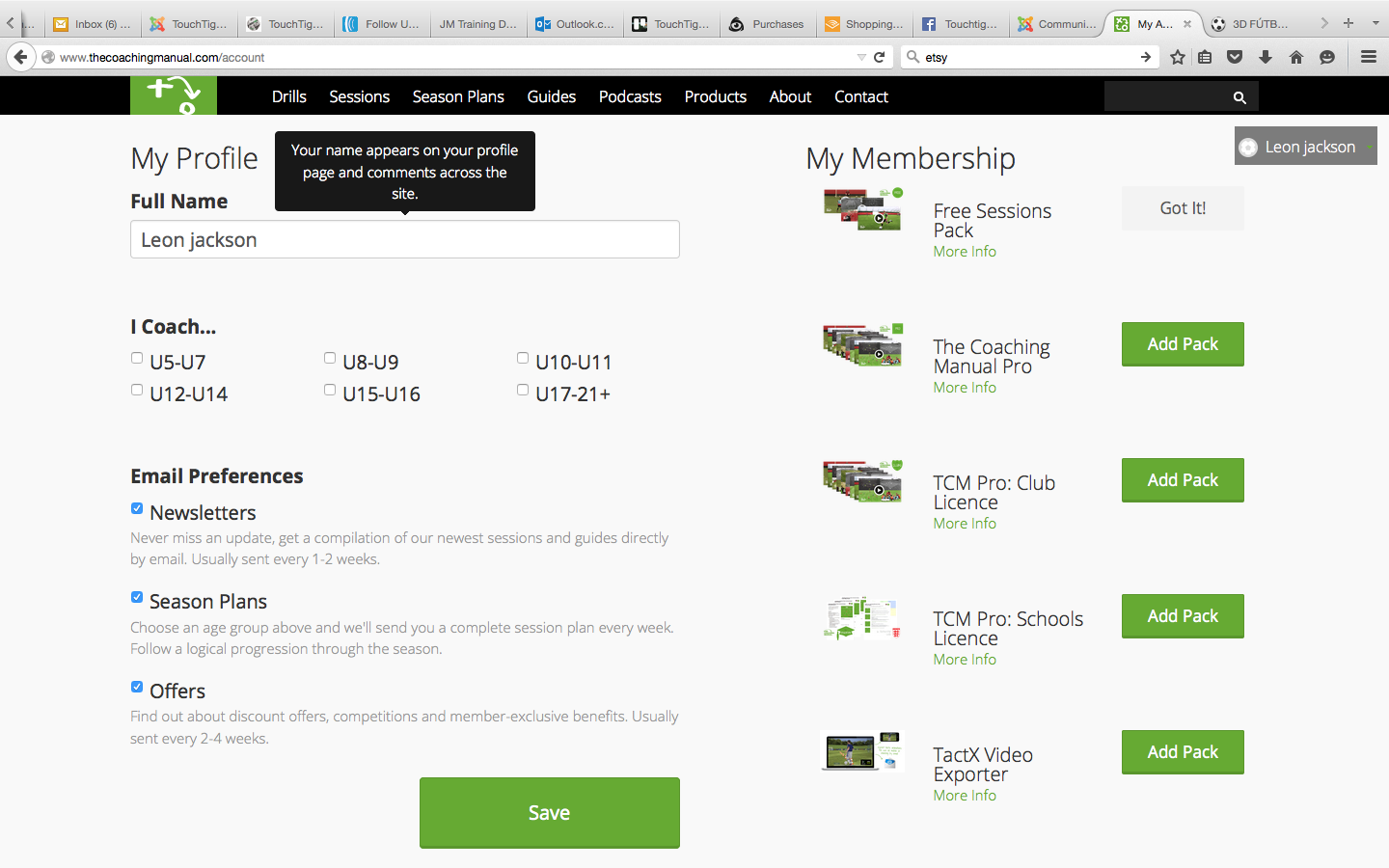1389x868 pixels.
Task: Add the TactX Video Exporter pack
Action: (1183, 752)
